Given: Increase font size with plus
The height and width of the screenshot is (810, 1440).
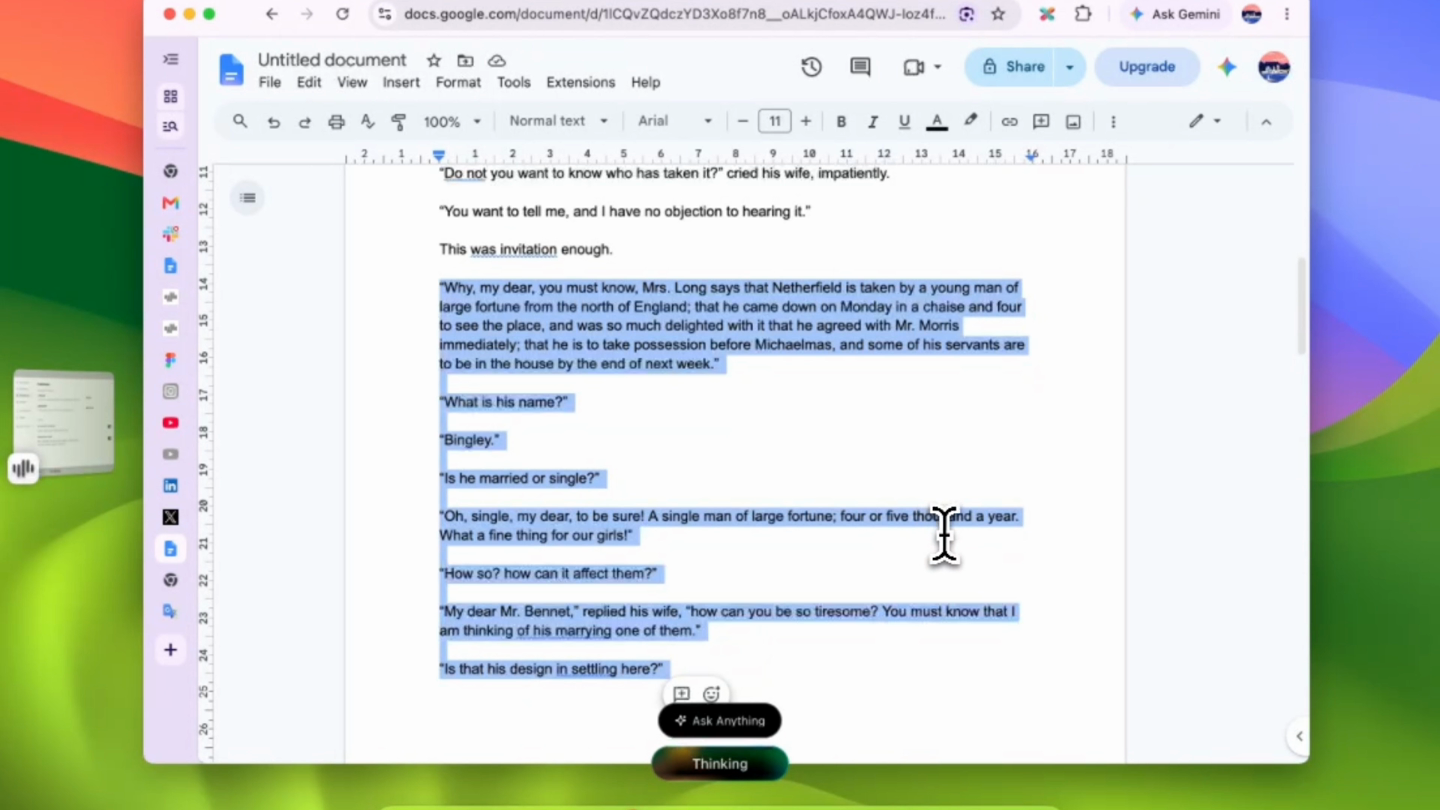Looking at the screenshot, I should pos(806,122).
